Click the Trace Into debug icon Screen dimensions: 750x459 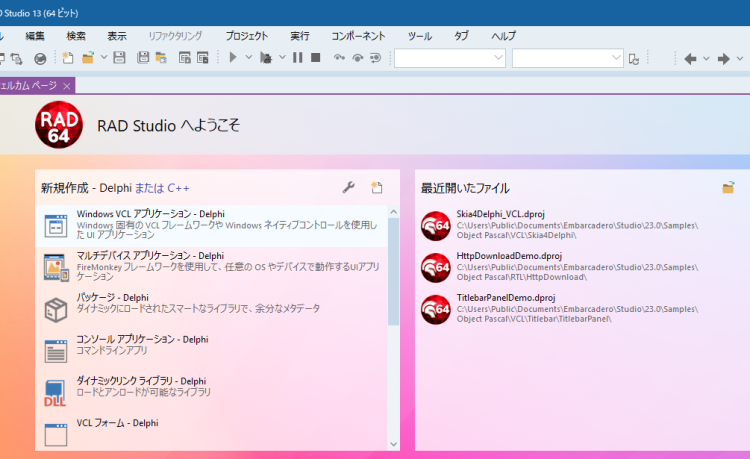click(339, 58)
